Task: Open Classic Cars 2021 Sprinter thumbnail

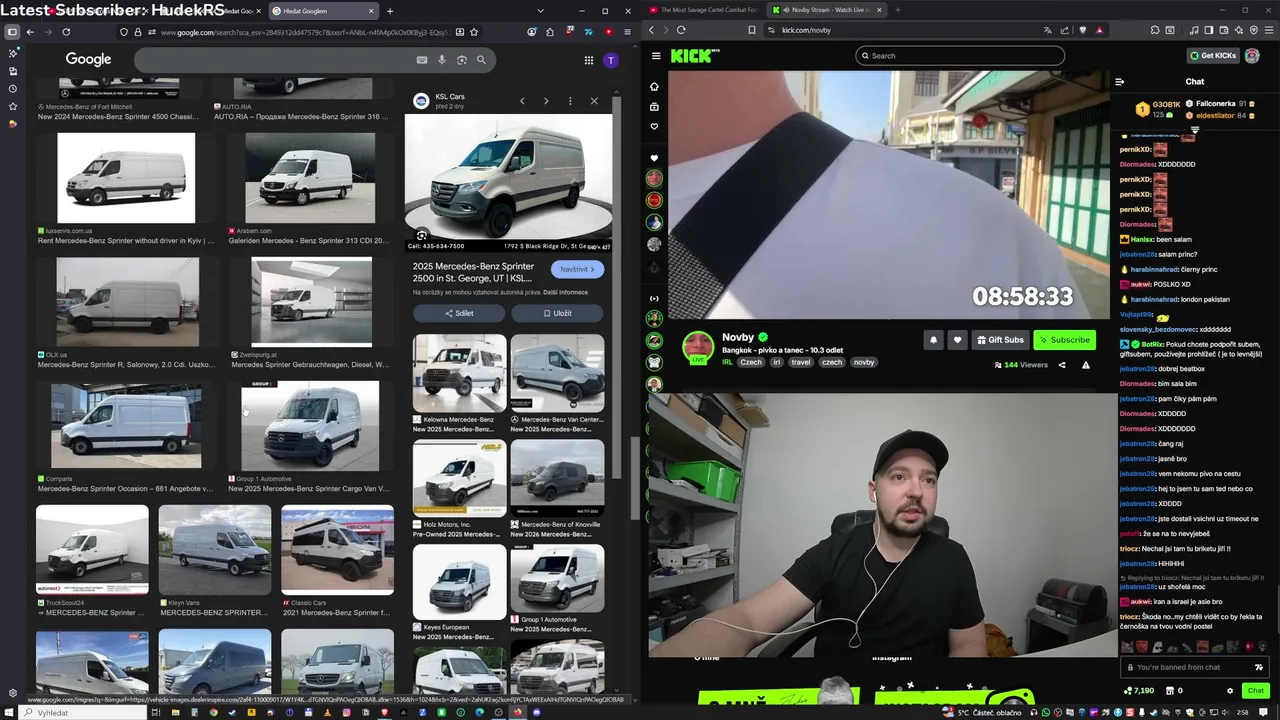Action: 337,550
